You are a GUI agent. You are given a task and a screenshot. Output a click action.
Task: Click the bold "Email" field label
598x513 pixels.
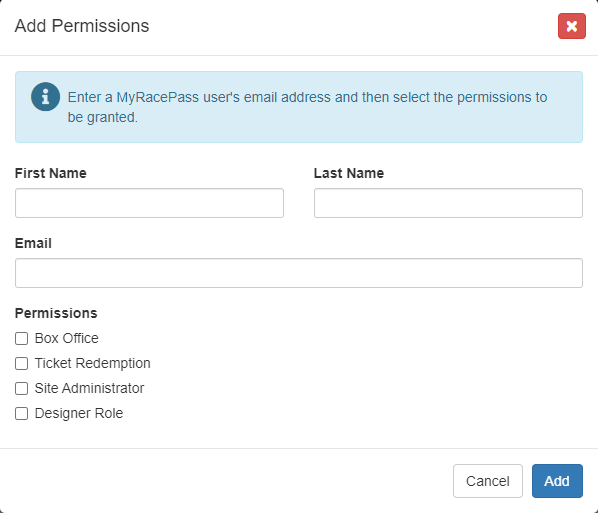(33, 243)
